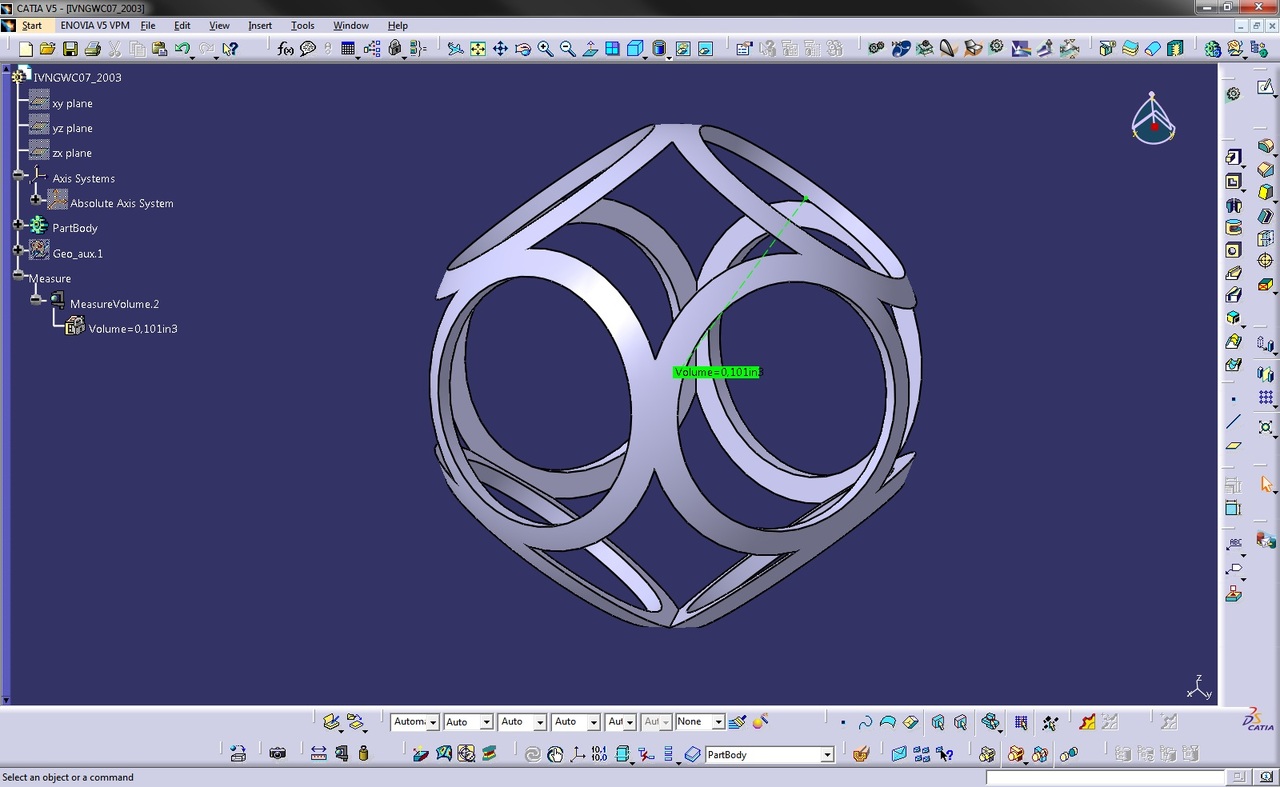
Task: Open a file with Open icon
Action: [x=47, y=48]
